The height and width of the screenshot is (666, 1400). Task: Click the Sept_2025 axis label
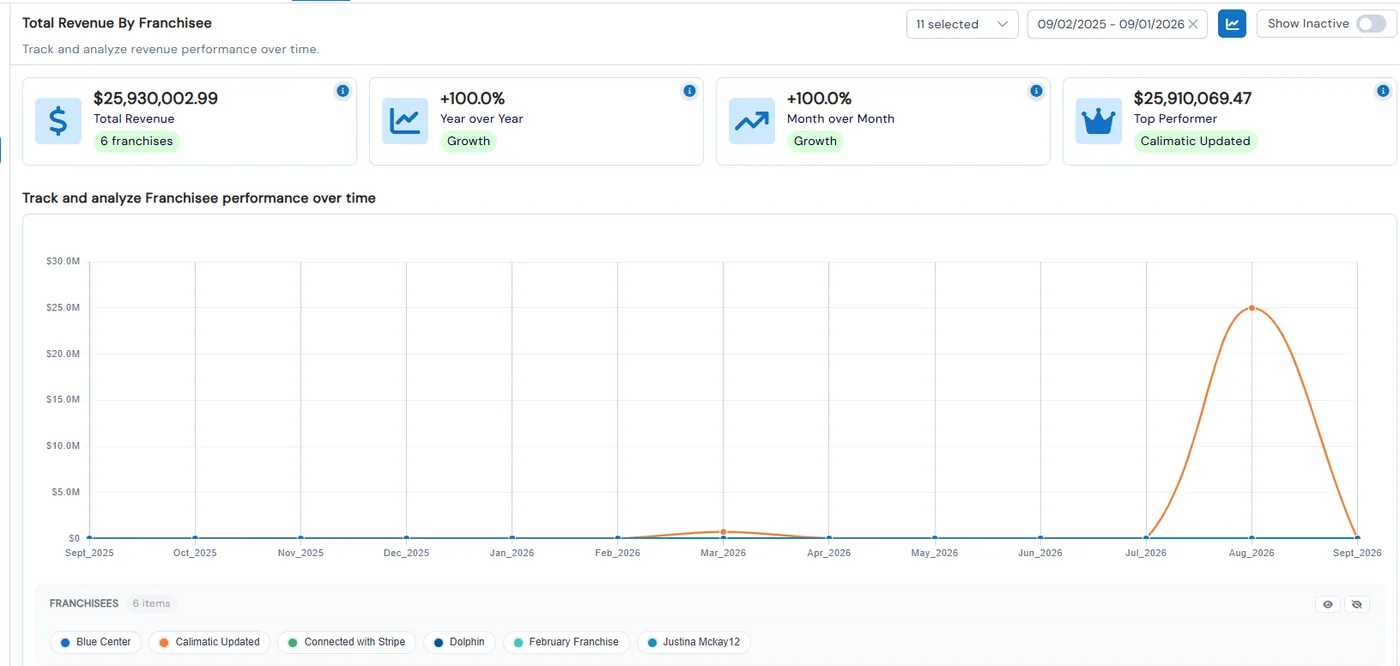point(90,553)
